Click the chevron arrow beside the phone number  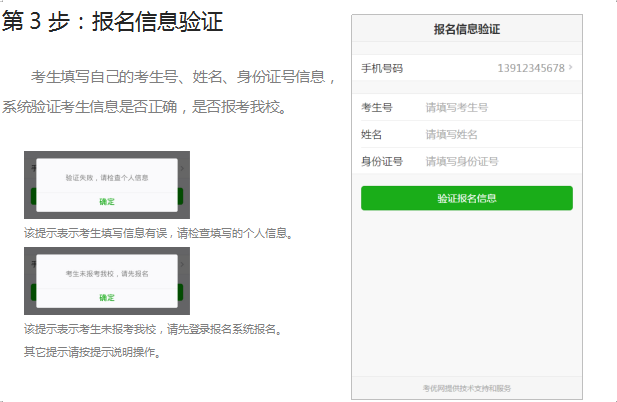pyautogui.click(x=571, y=68)
